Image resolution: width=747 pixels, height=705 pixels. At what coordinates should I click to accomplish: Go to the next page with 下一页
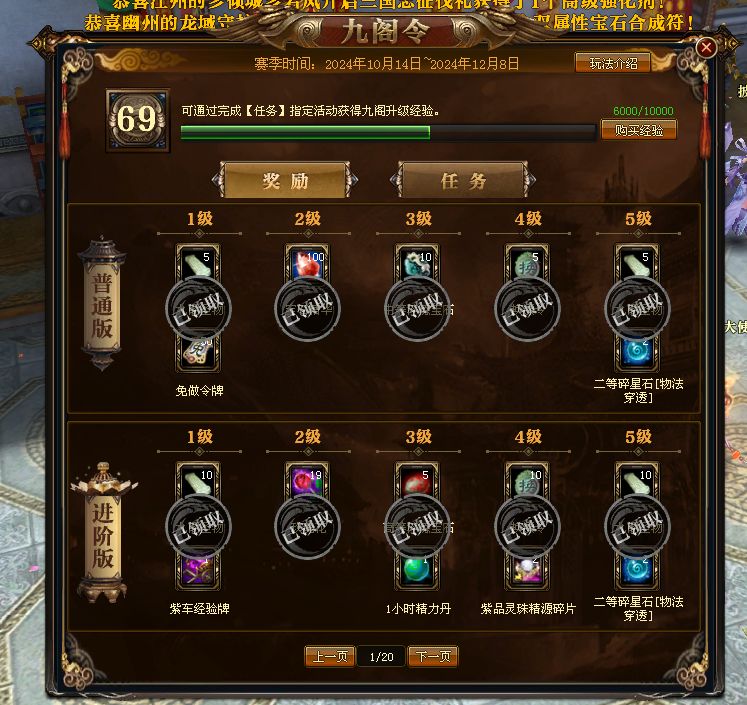pos(433,656)
